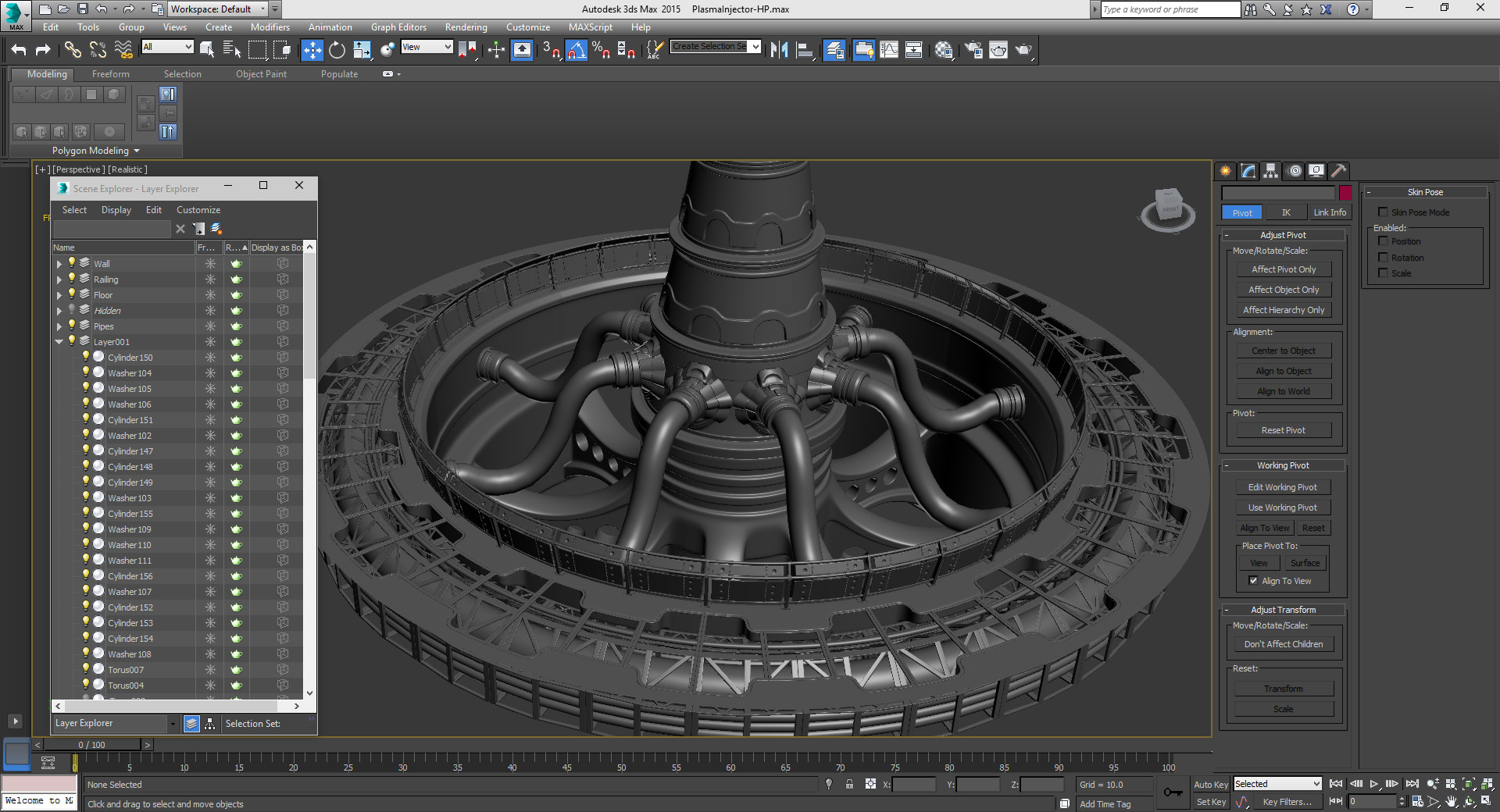Uncheck Align To View checkbox
The image size is (1500, 812).
[1253, 581]
